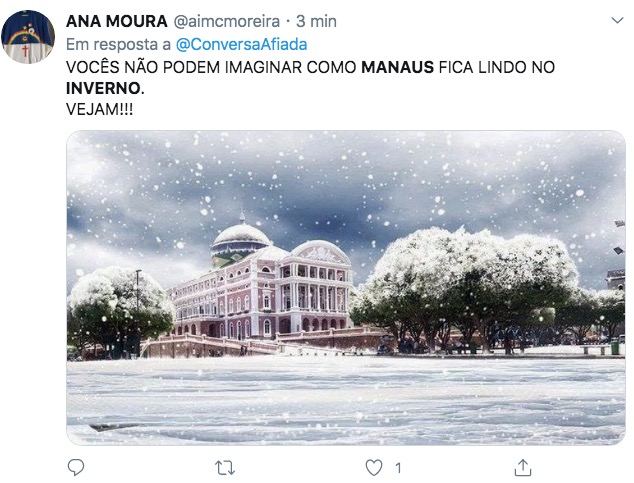Image resolution: width=634 pixels, height=483 pixels.
Task: Click the large snow-covered tree at right
Action: pyautogui.click(x=469, y=283)
